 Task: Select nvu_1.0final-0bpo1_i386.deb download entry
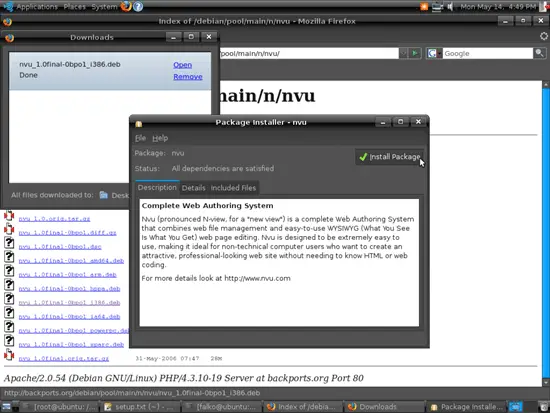(110, 71)
